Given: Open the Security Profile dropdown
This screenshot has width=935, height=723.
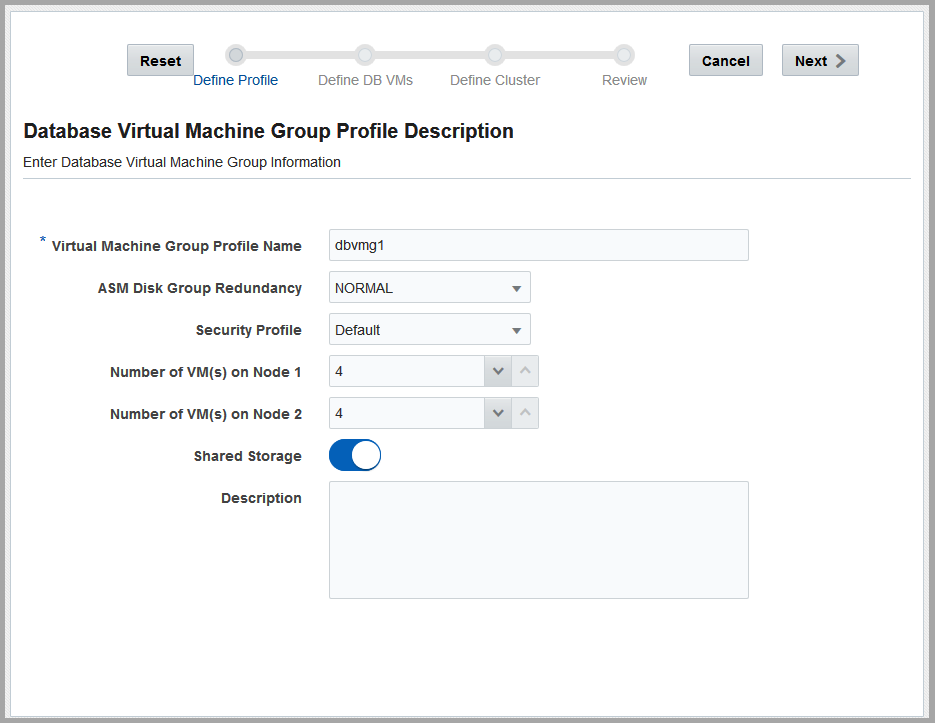Looking at the screenshot, I should pyautogui.click(x=429, y=329).
